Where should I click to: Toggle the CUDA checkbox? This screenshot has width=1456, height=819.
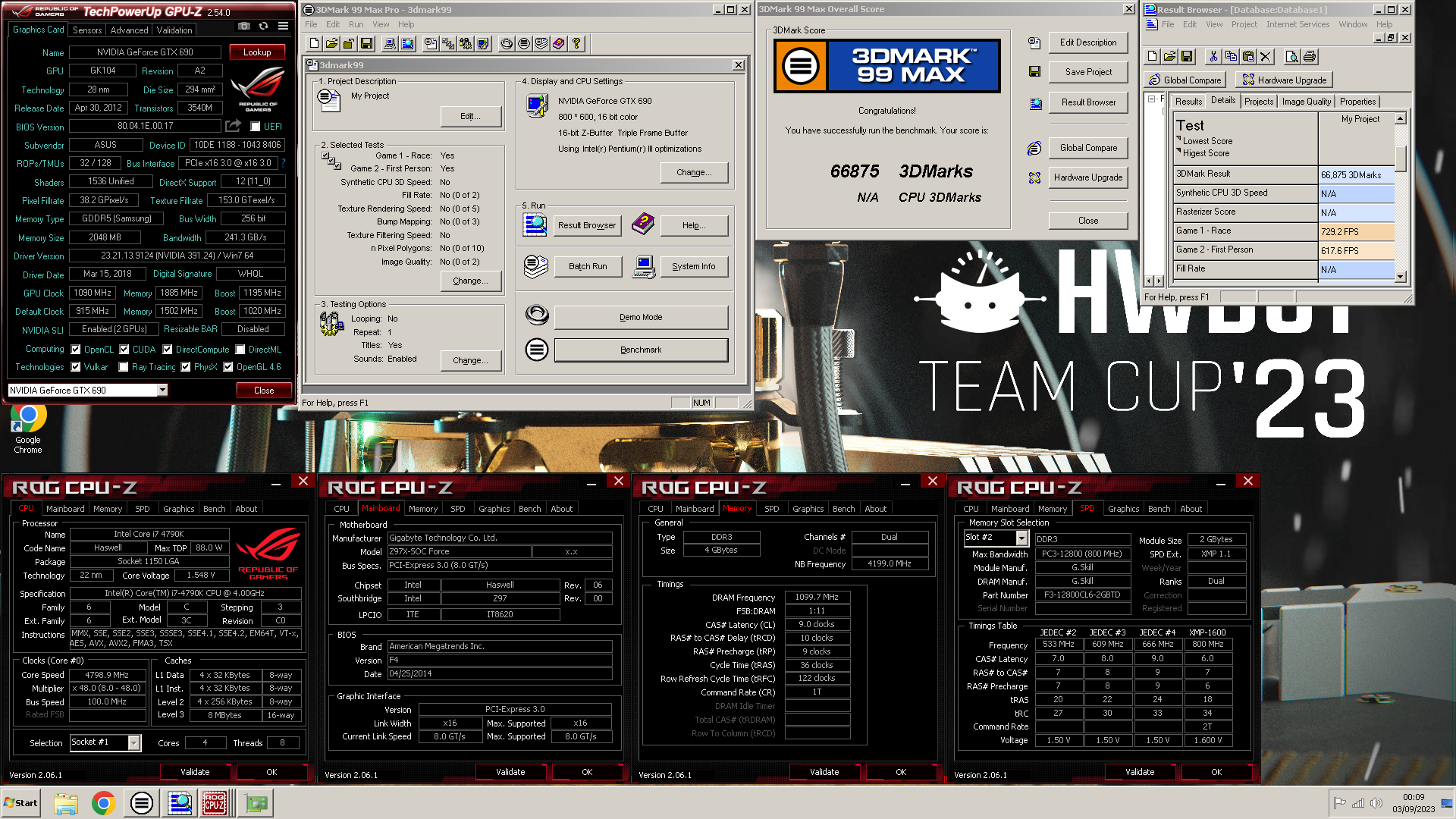click(x=124, y=350)
